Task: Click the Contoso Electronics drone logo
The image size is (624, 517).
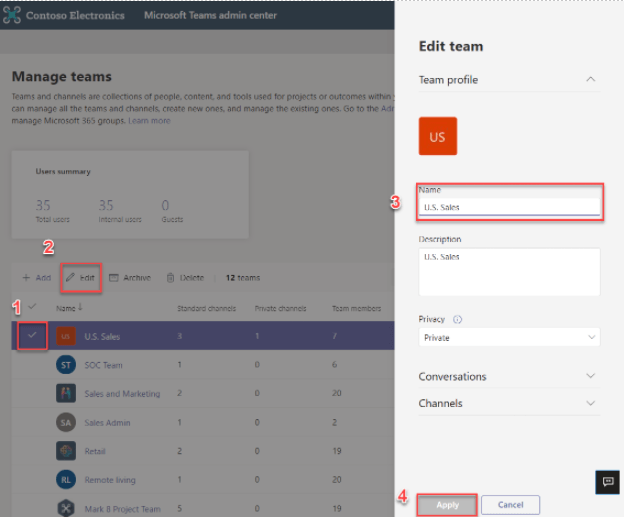Action: tap(12, 15)
